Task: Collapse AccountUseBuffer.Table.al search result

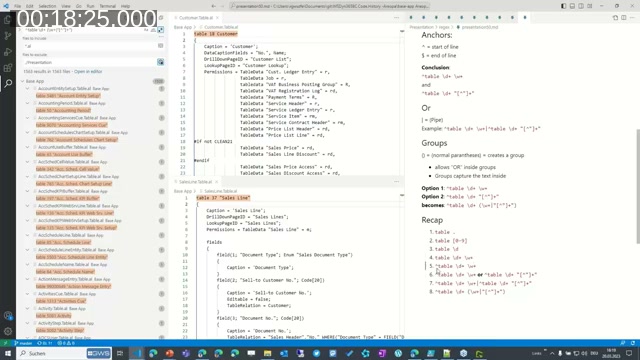Action: (28, 147)
